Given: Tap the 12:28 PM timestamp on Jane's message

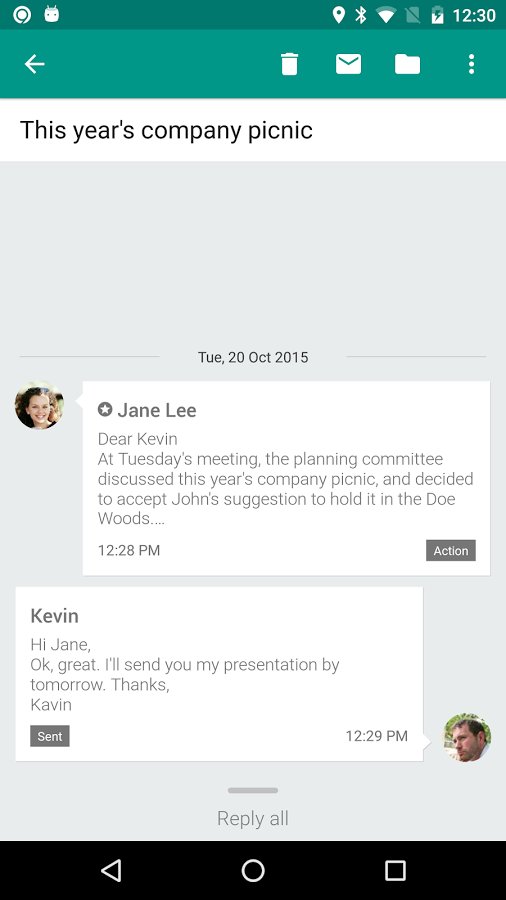Looking at the screenshot, I should [129, 550].
